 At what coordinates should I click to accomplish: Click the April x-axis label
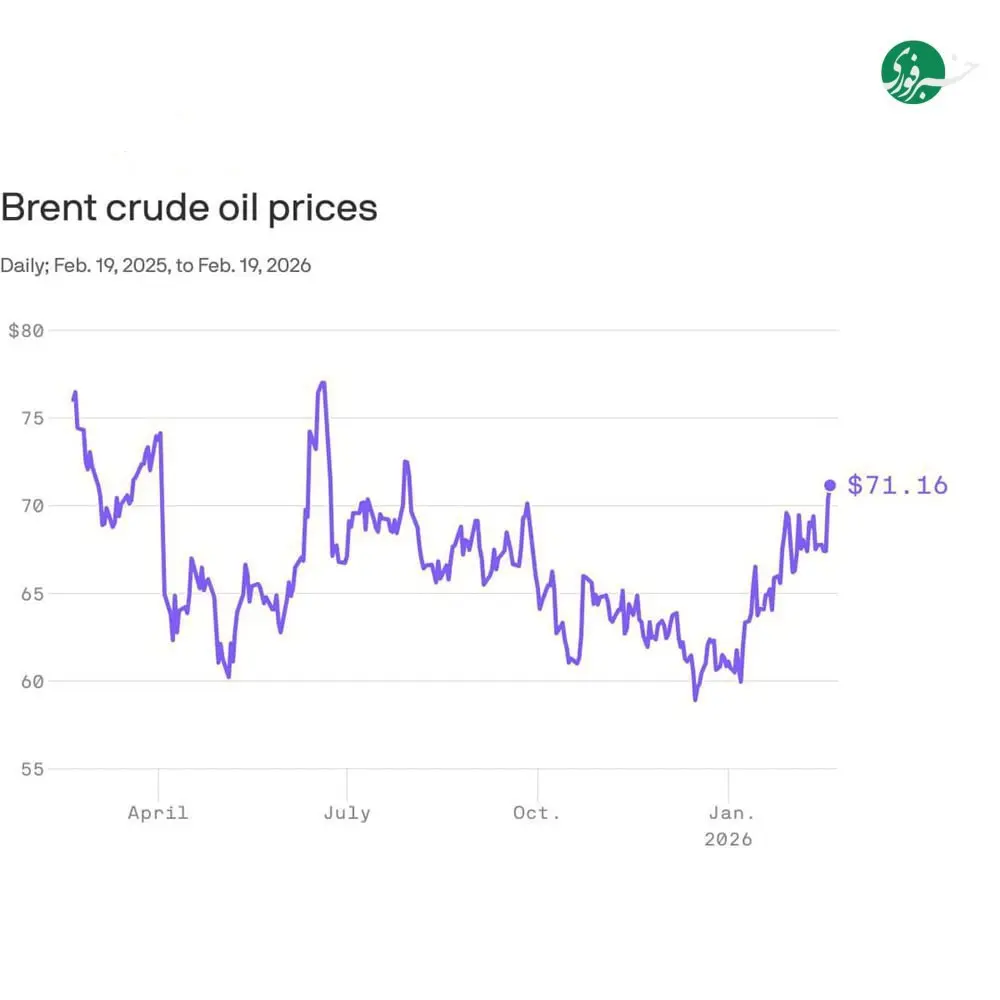pos(158,813)
